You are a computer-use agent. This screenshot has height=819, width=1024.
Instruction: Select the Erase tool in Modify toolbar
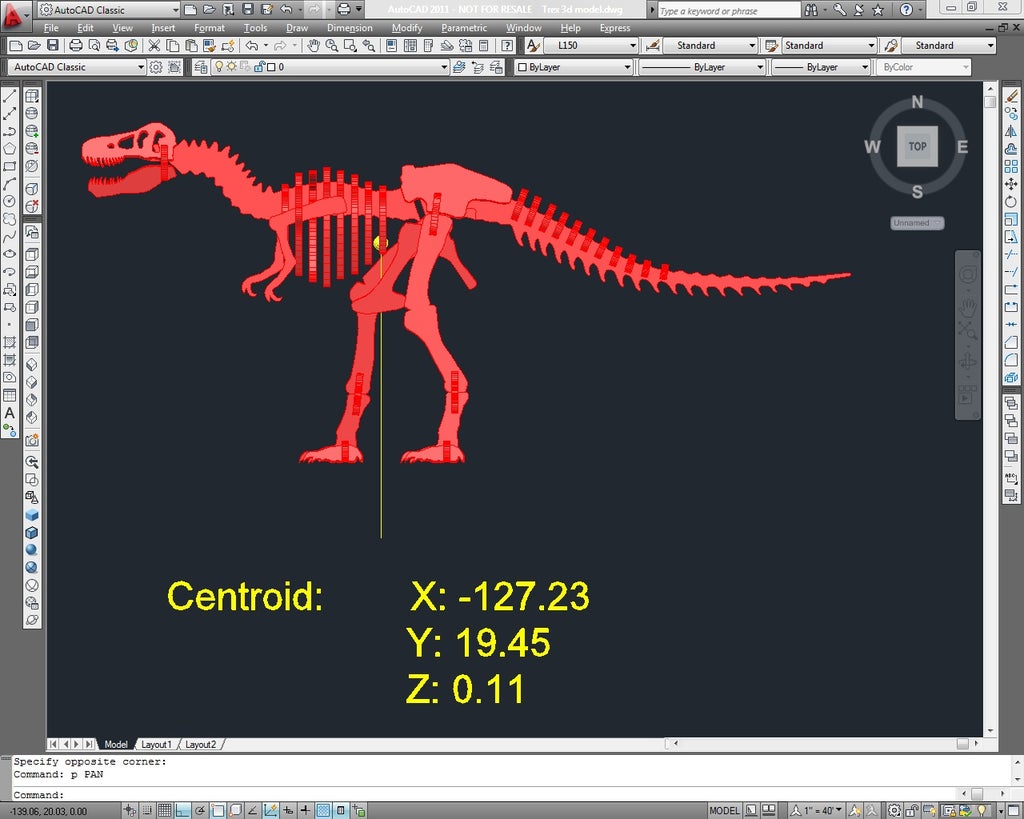(x=1012, y=96)
